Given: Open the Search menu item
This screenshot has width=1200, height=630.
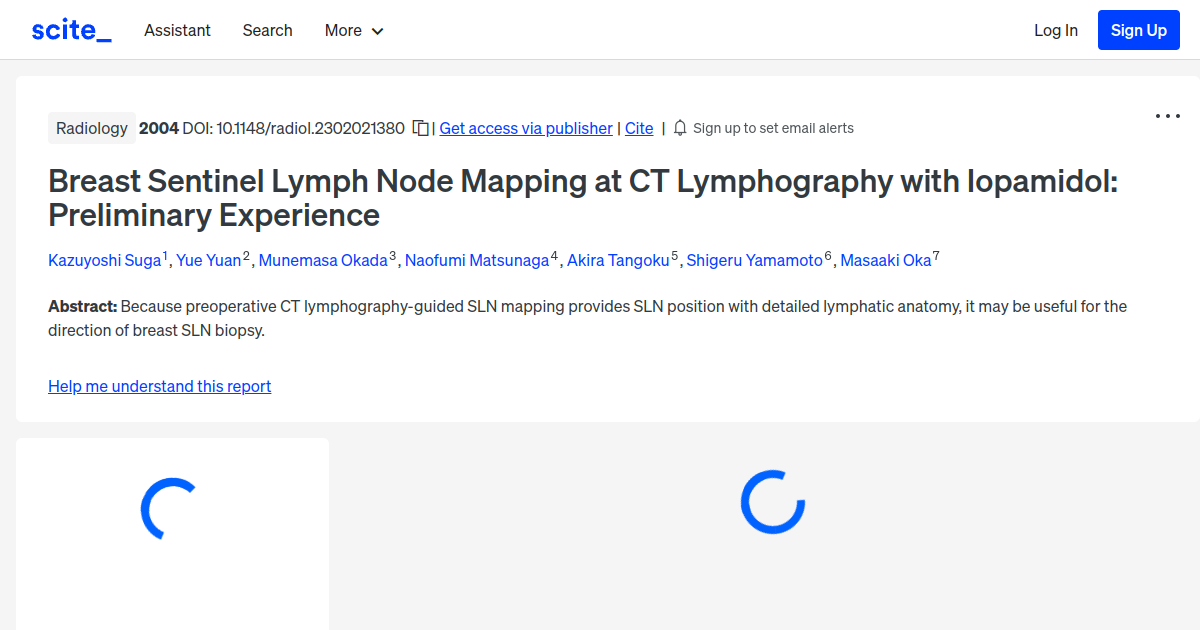Looking at the screenshot, I should click(x=267, y=31).
